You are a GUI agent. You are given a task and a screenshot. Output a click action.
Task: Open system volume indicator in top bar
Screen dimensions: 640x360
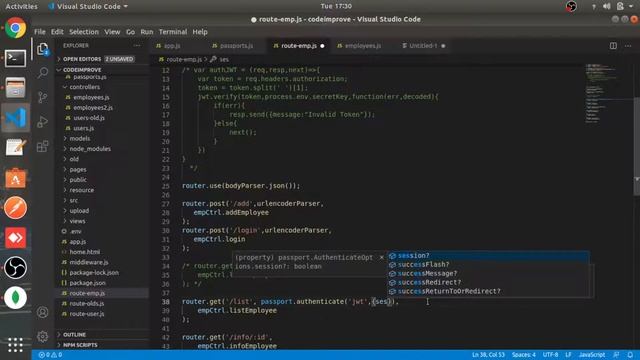(x=607, y=6)
